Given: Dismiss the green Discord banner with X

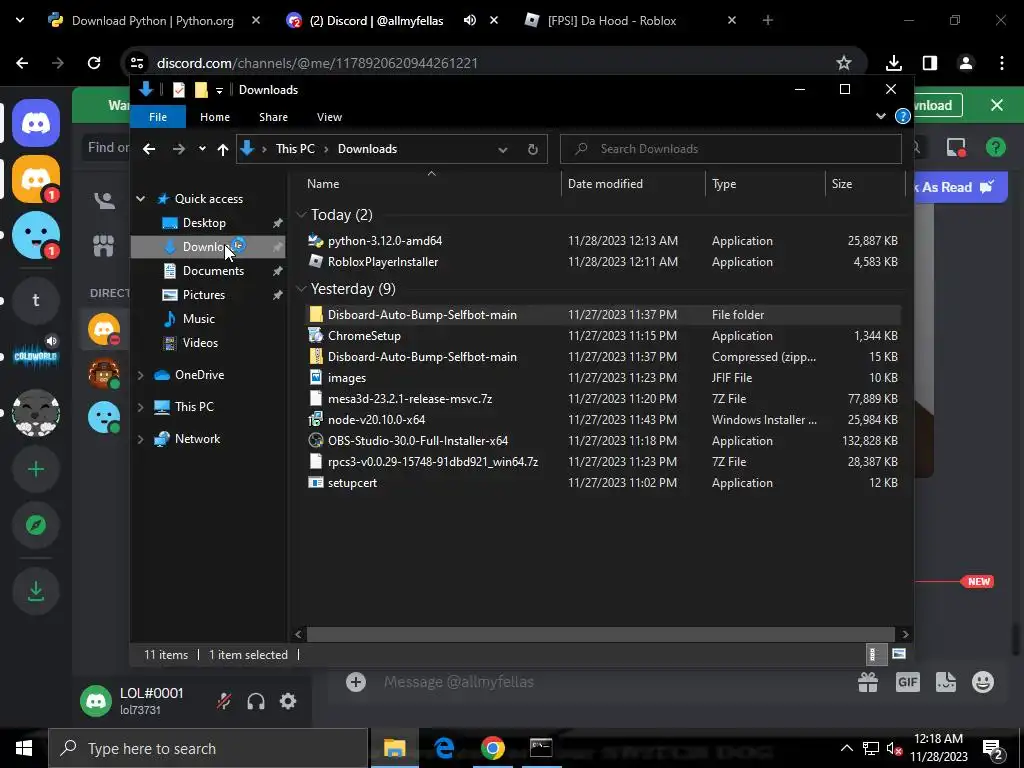Looking at the screenshot, I should pyautogui.click(x=997, y=105).
